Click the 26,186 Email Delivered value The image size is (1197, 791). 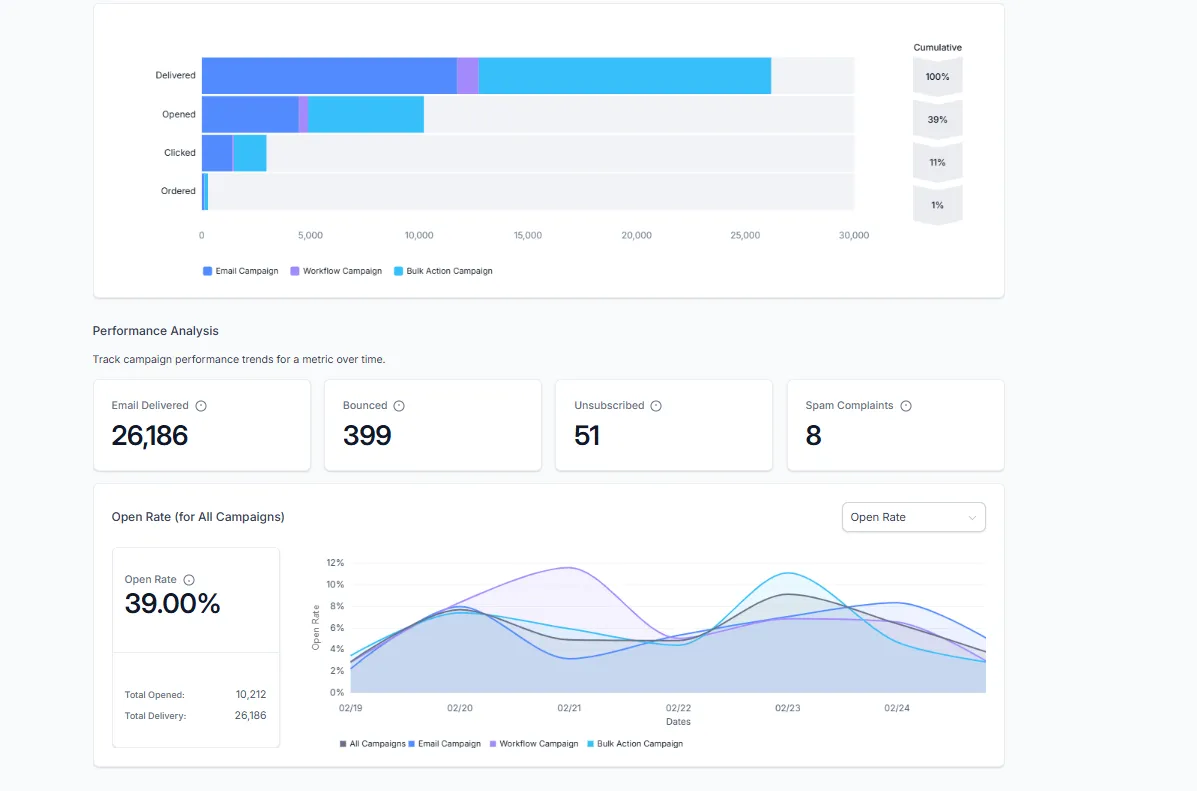click(x=150, y=435)
